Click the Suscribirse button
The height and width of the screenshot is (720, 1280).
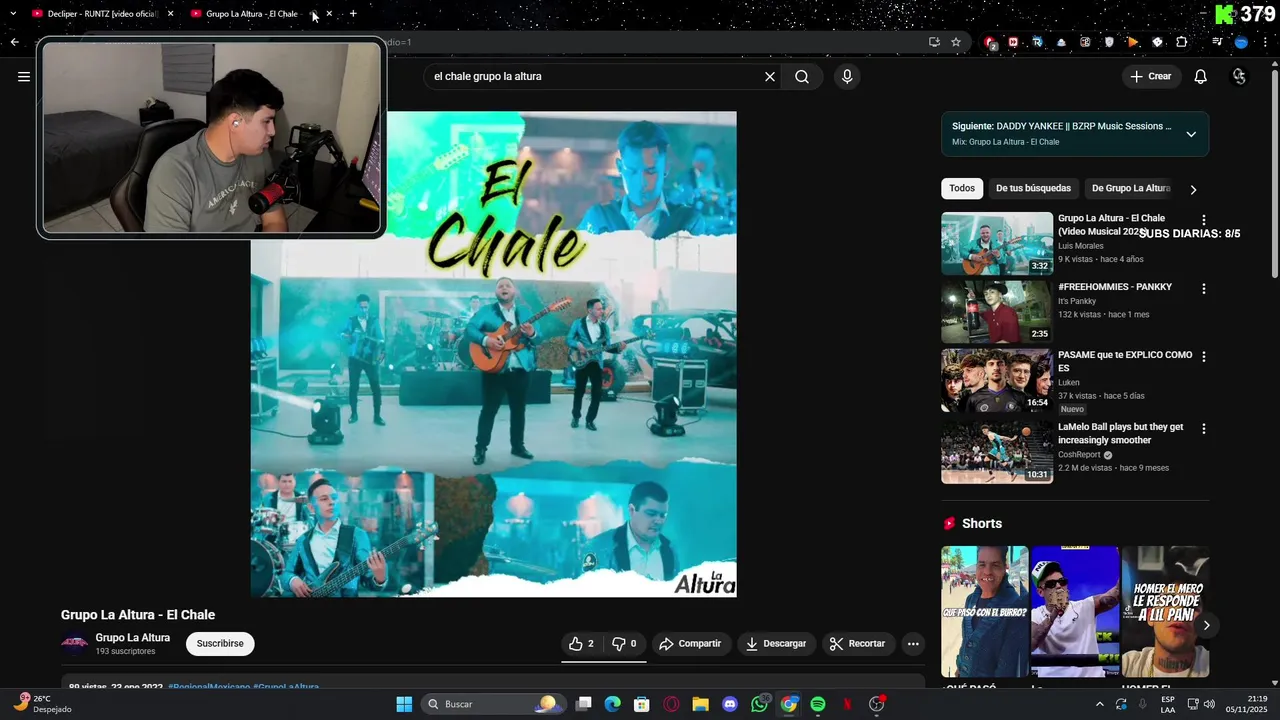220,644
